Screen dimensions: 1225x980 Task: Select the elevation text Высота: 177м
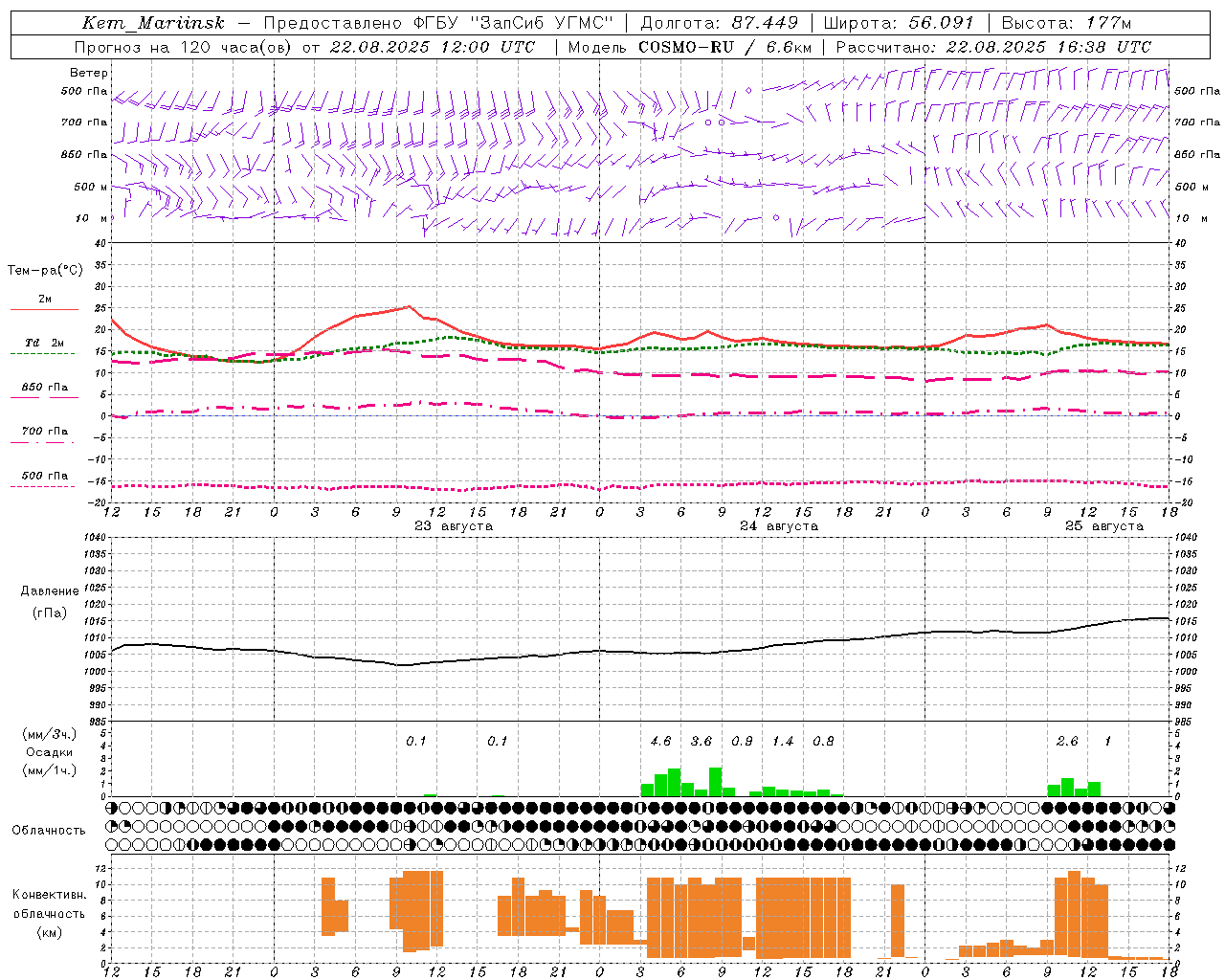[x=1066, y=23]
